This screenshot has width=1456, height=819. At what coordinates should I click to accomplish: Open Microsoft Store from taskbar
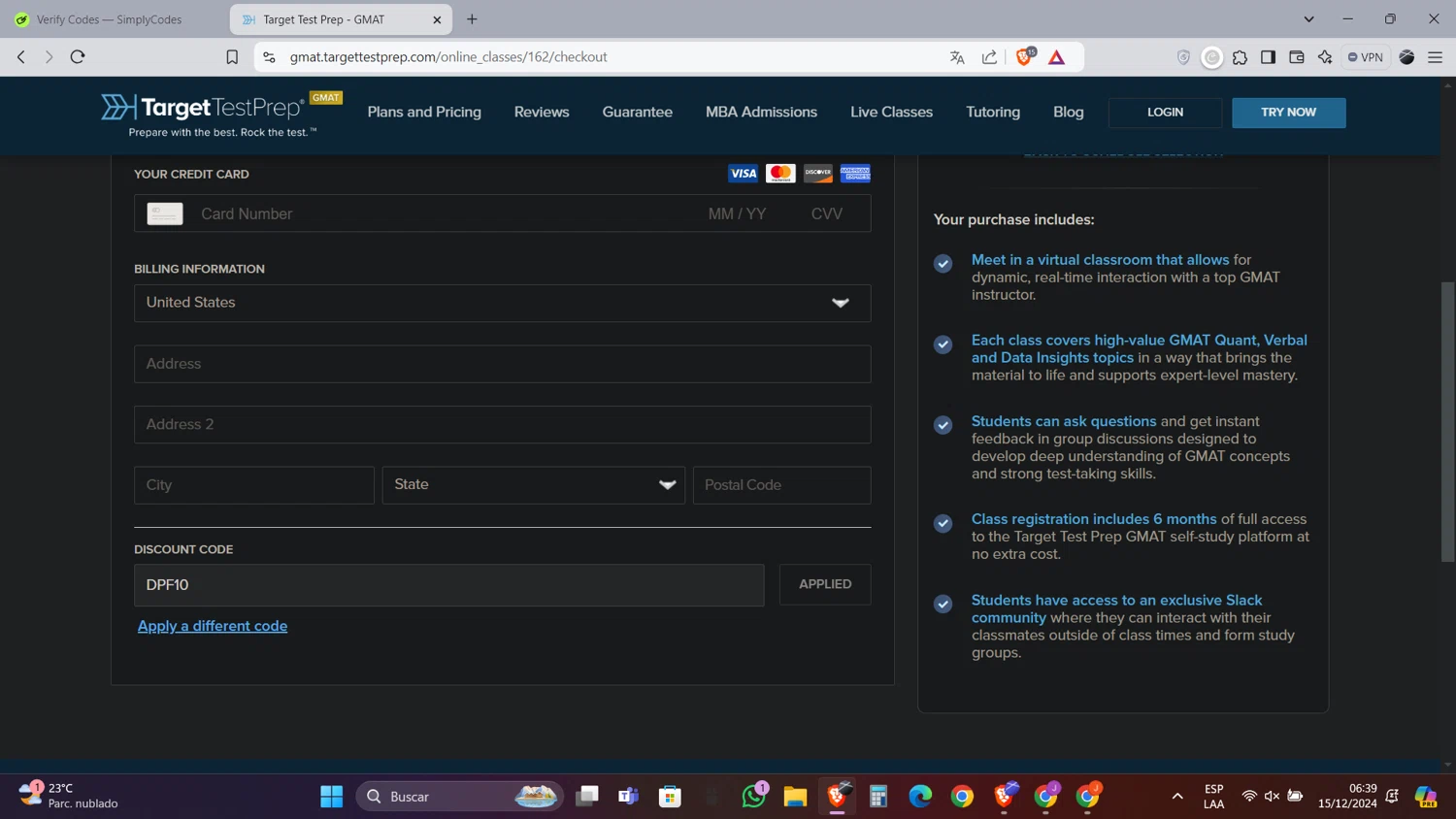[x=670, y=797]
